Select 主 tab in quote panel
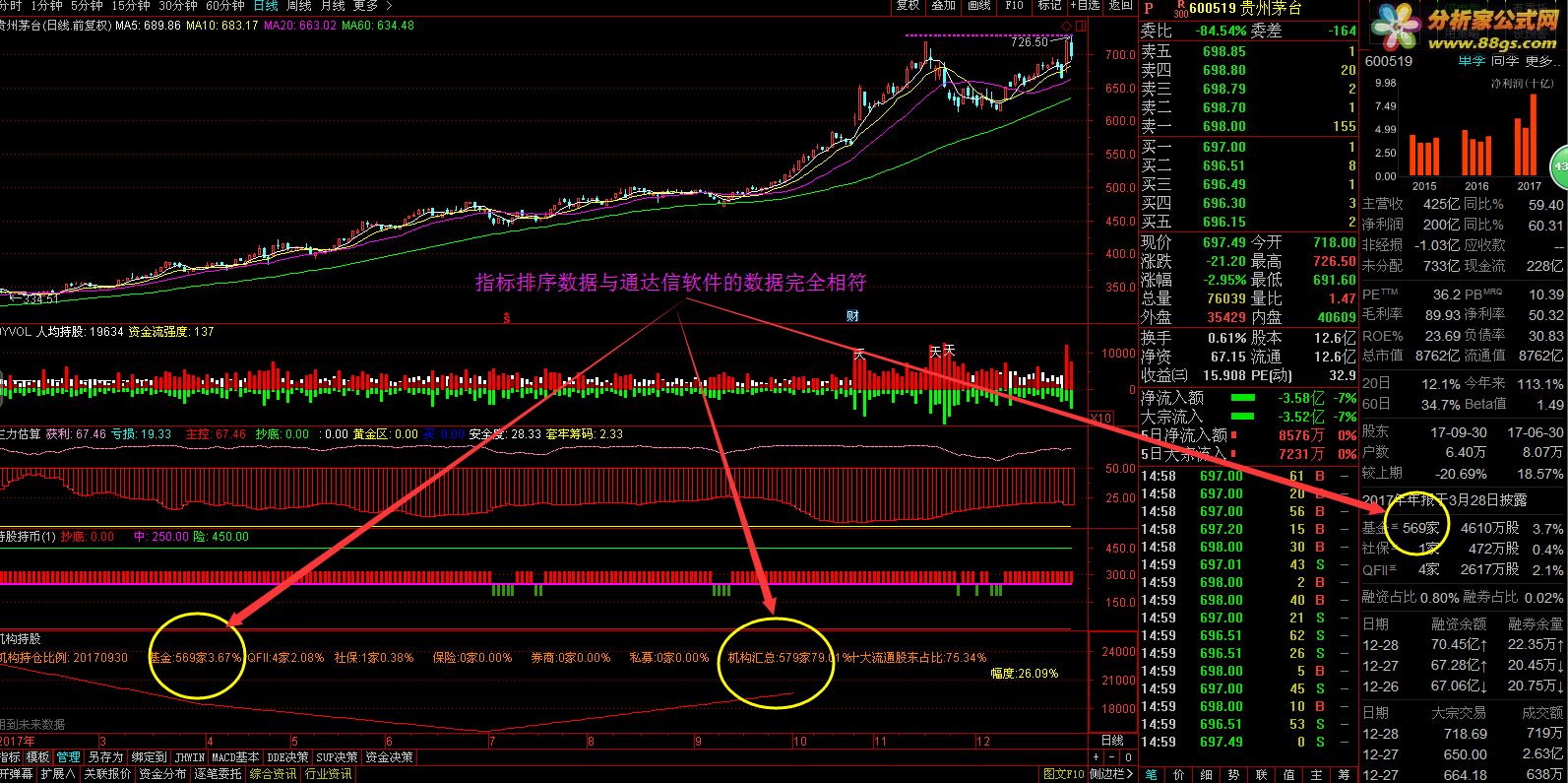The image size is (1568, 783). tap(1317, 775)
